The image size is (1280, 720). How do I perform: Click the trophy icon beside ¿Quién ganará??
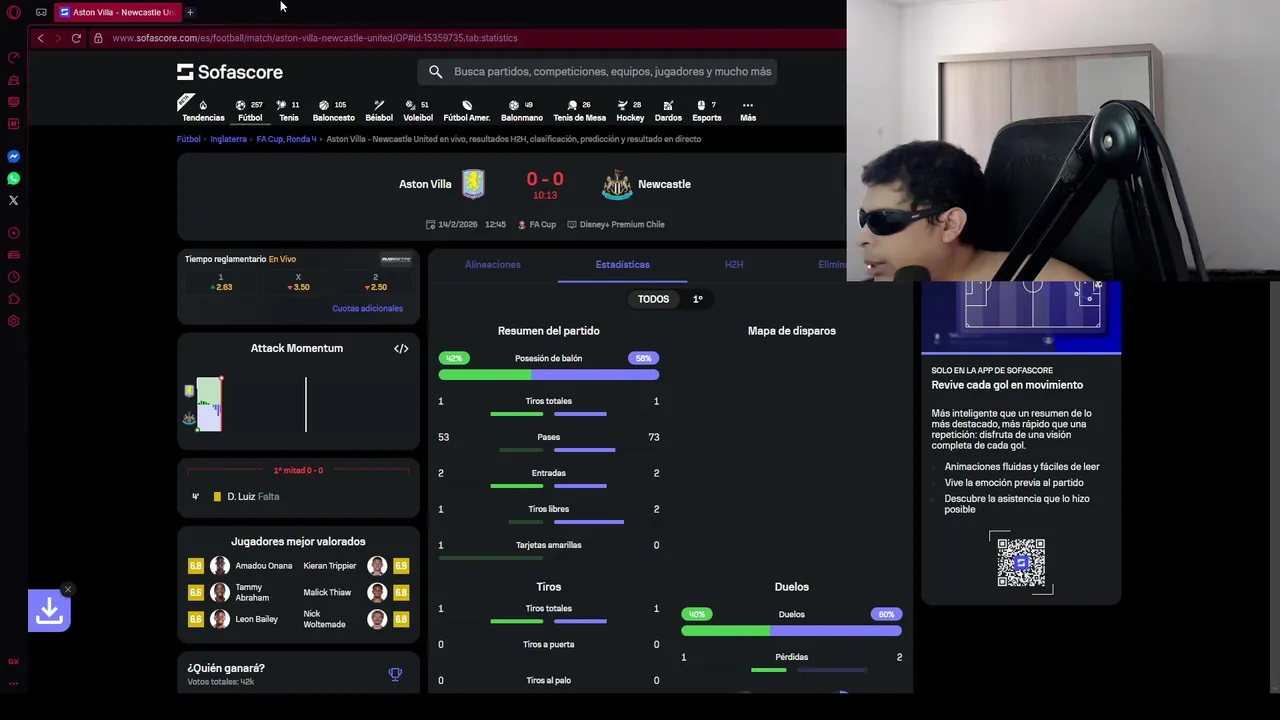pyautogui.click(x=395, y=675)
